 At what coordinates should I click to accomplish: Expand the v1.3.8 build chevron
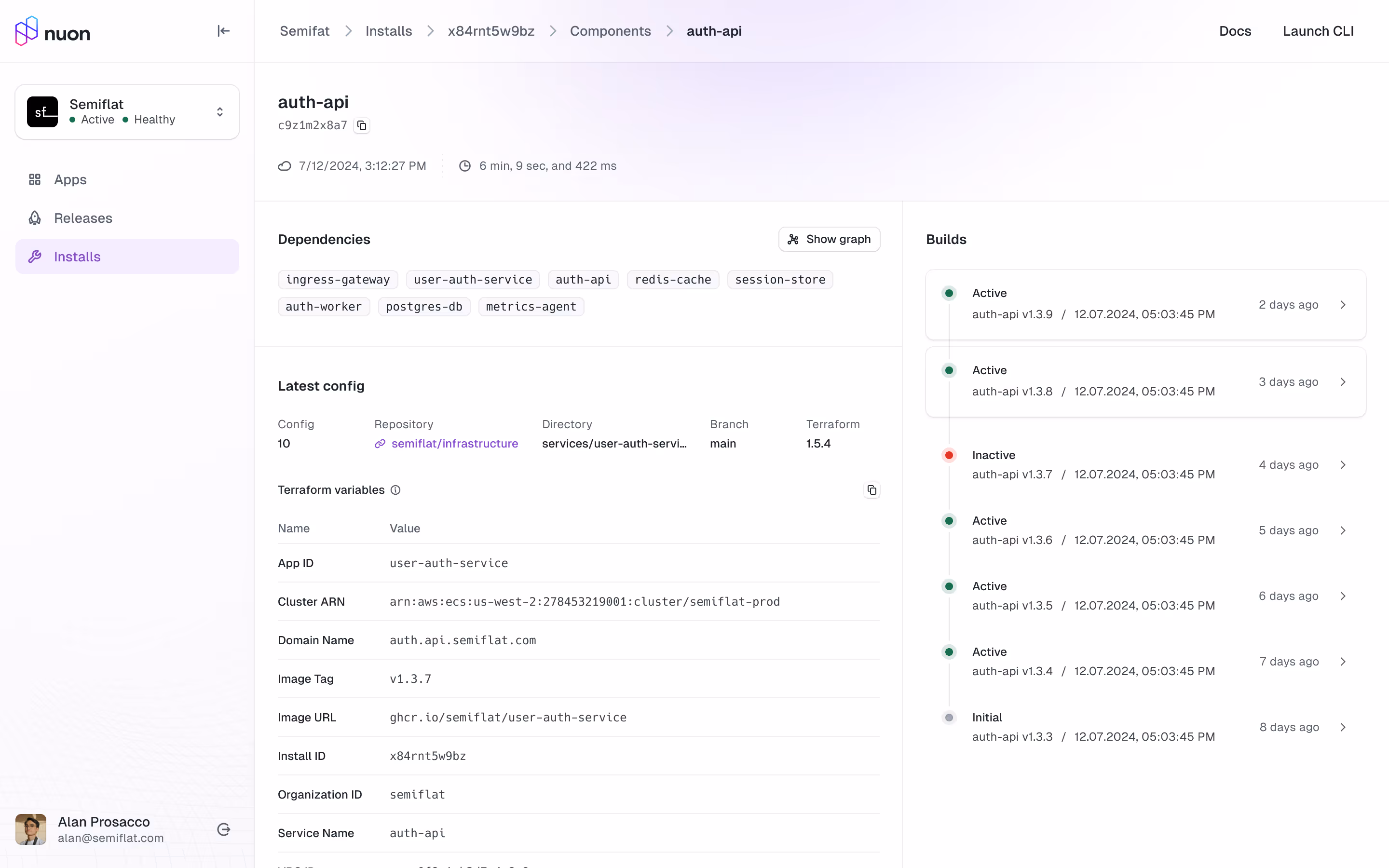1343,382
